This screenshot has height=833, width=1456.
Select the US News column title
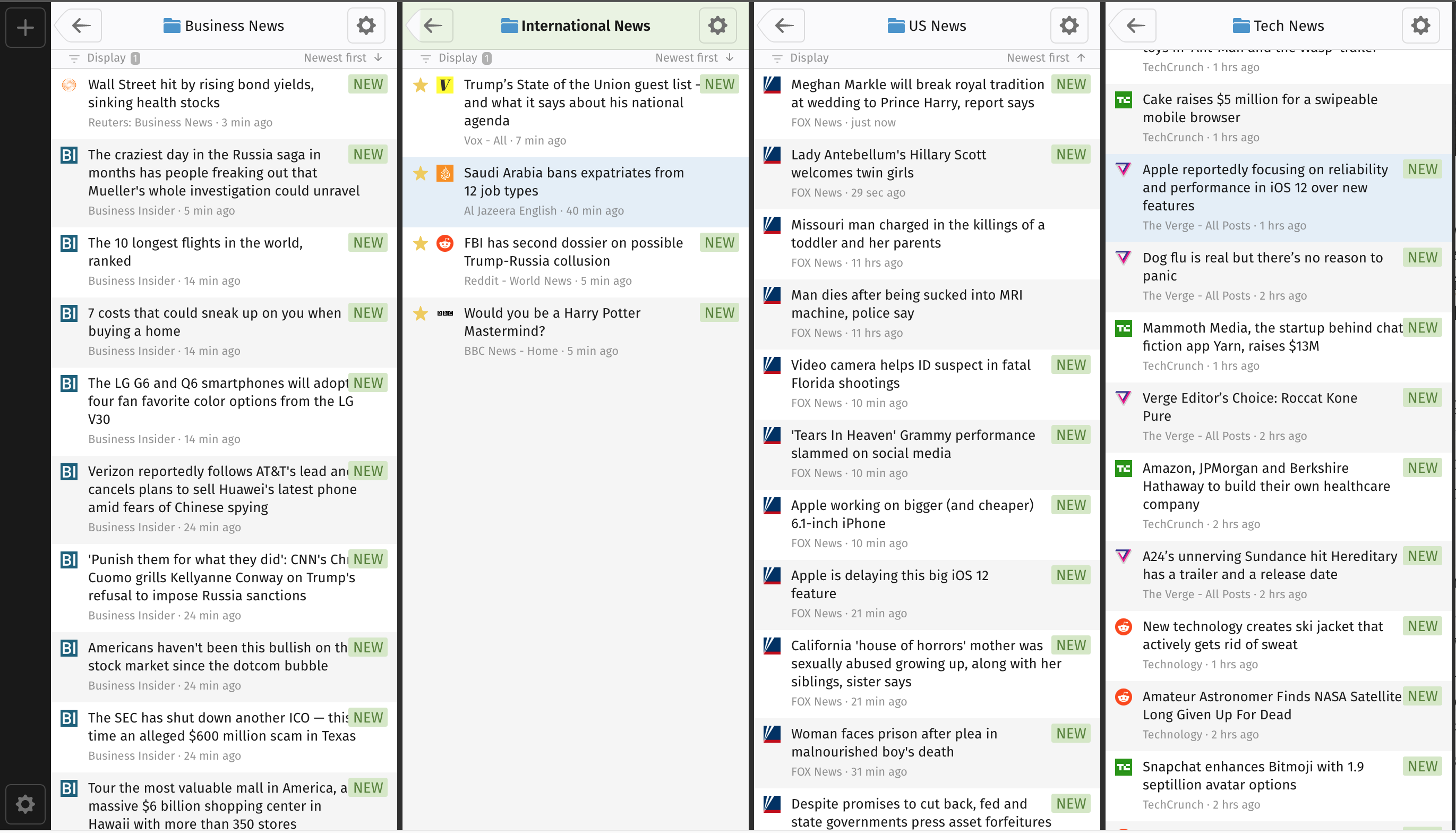click(x=938, y=25)
